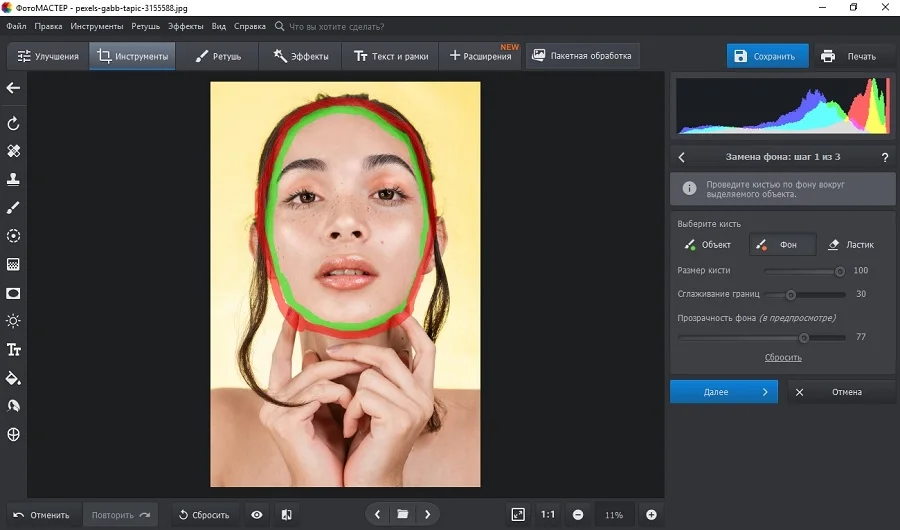
Task: Adjust the Сглаживание границ slider handle
Action: [790, 295]
